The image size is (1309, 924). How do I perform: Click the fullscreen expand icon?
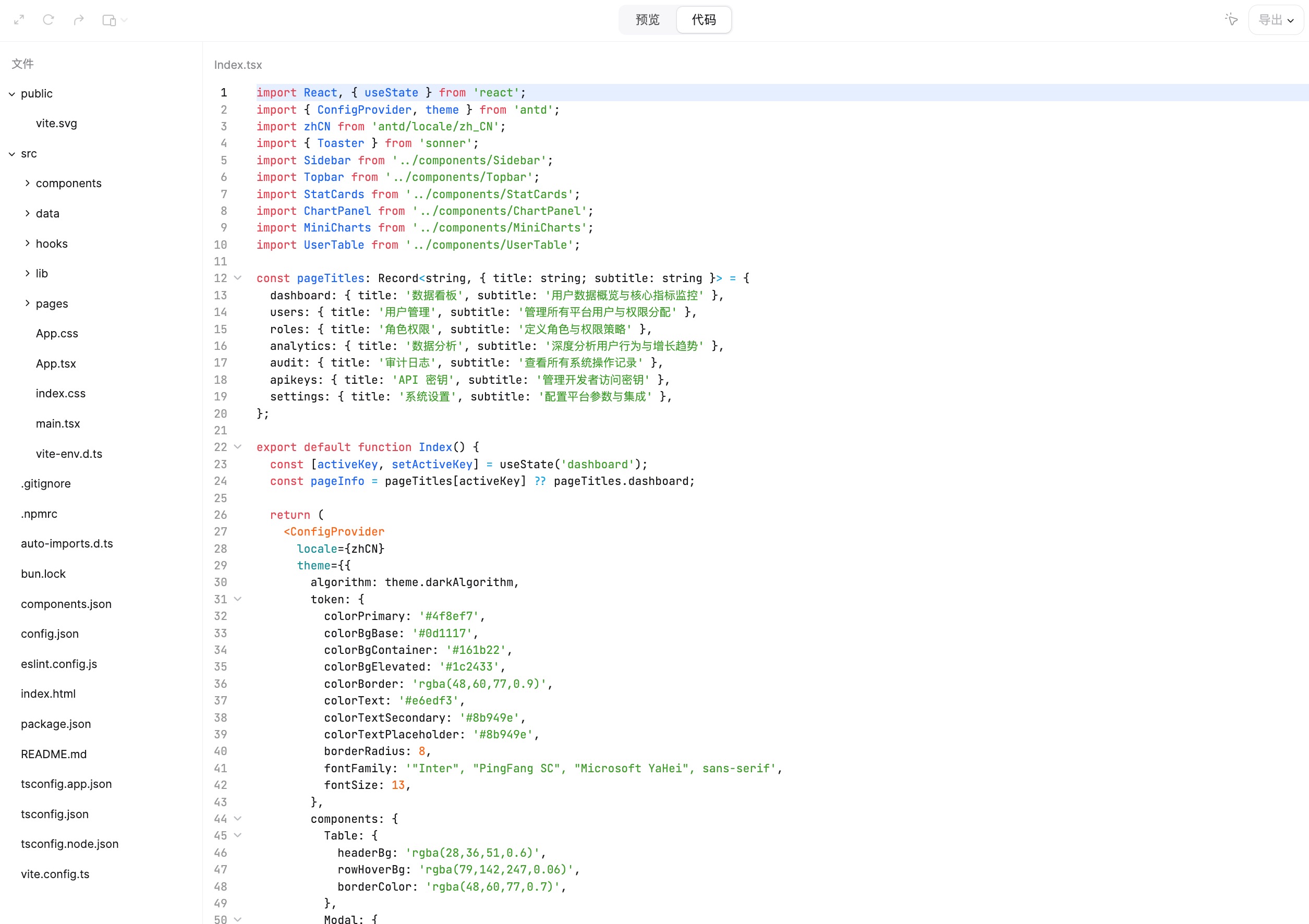pos(19,20)
